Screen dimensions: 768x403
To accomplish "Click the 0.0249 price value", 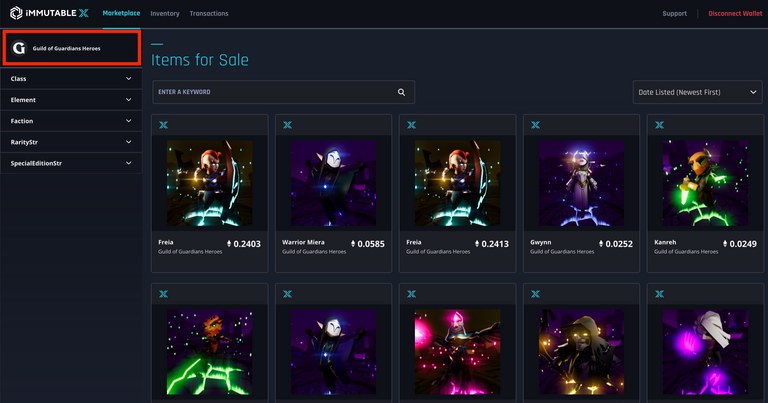I will click(x=743, y=244).
